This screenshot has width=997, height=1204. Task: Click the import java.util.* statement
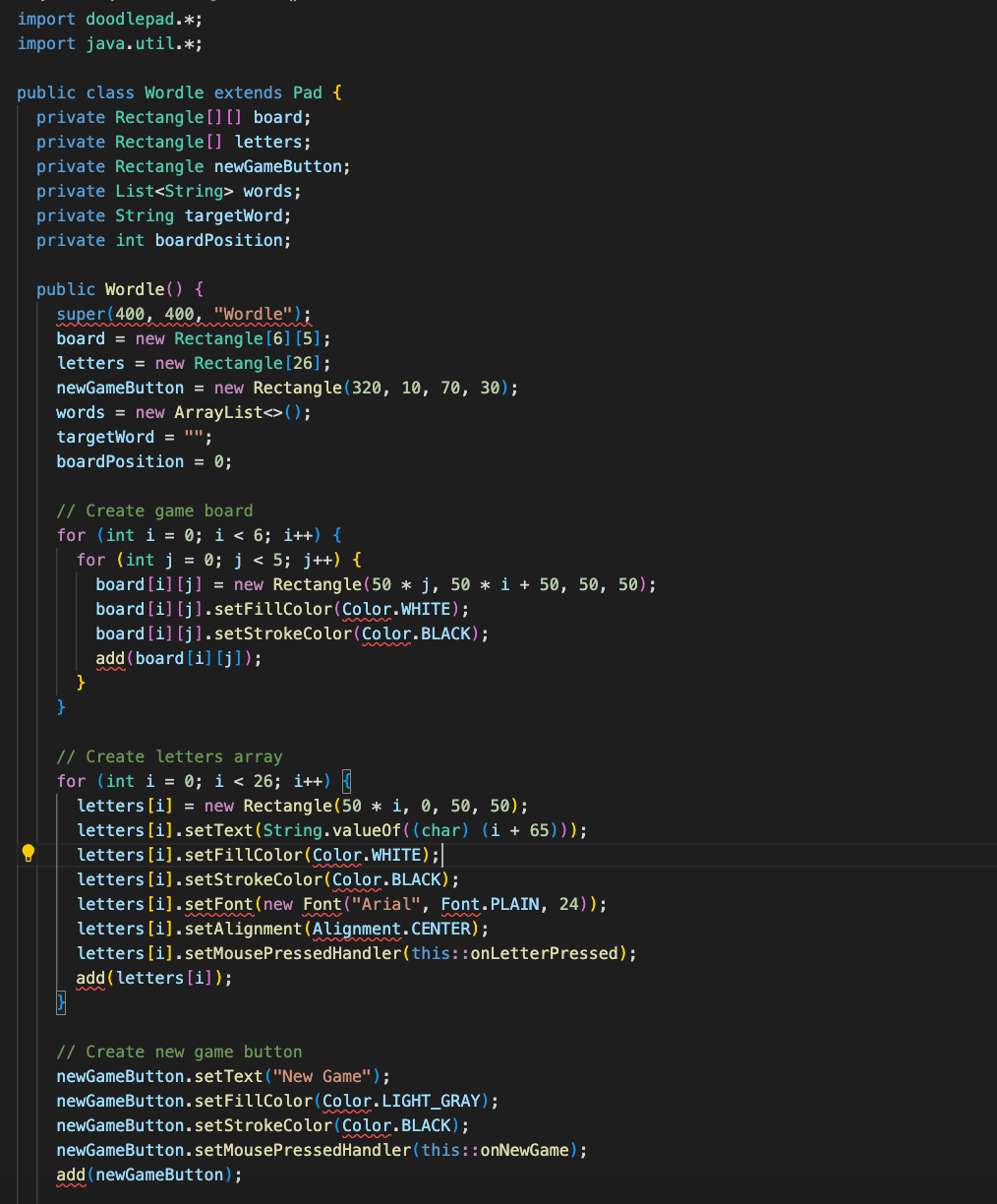[108, 42]
